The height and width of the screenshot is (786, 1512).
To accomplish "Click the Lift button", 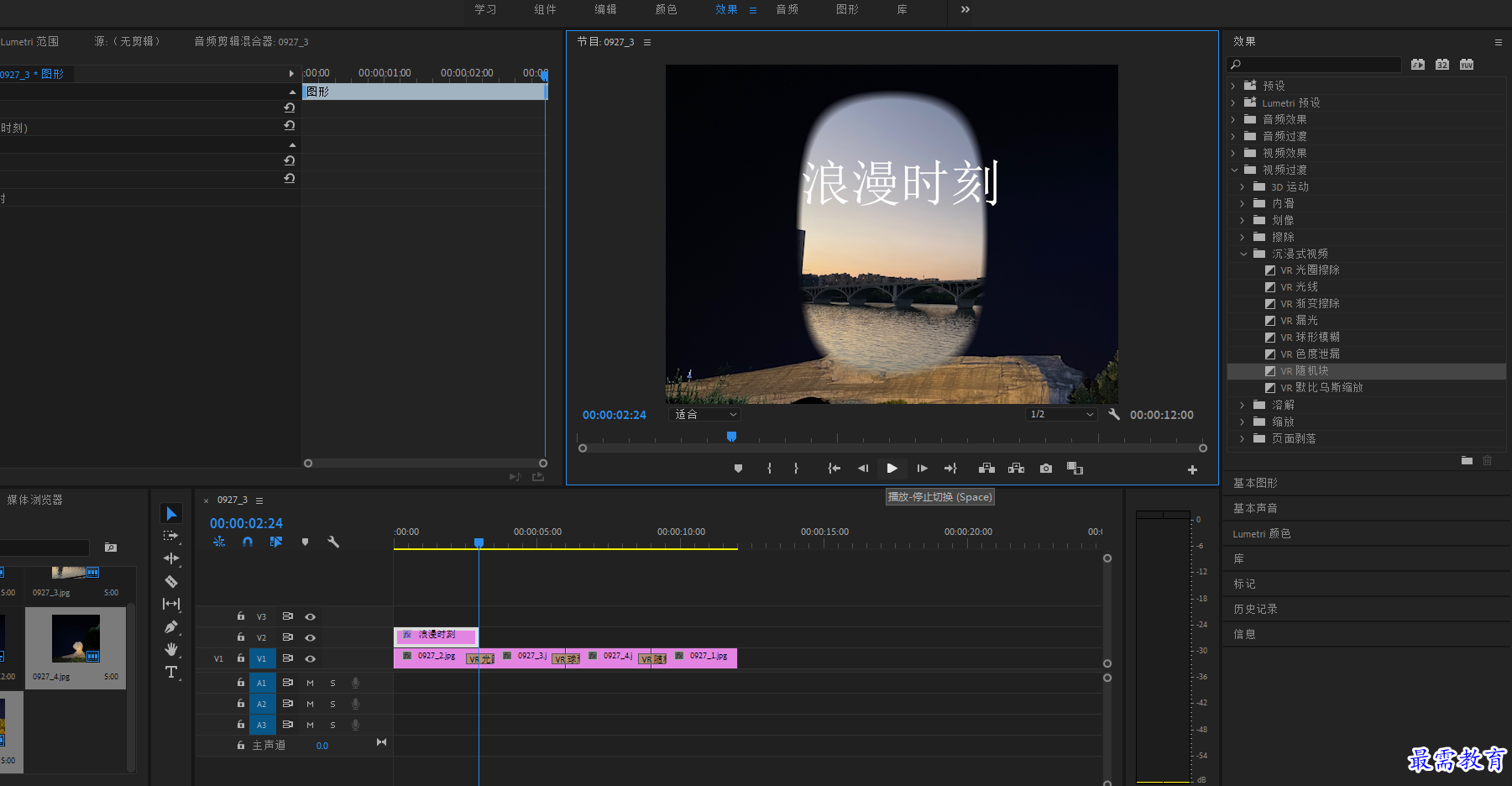I will click(986, 469).
